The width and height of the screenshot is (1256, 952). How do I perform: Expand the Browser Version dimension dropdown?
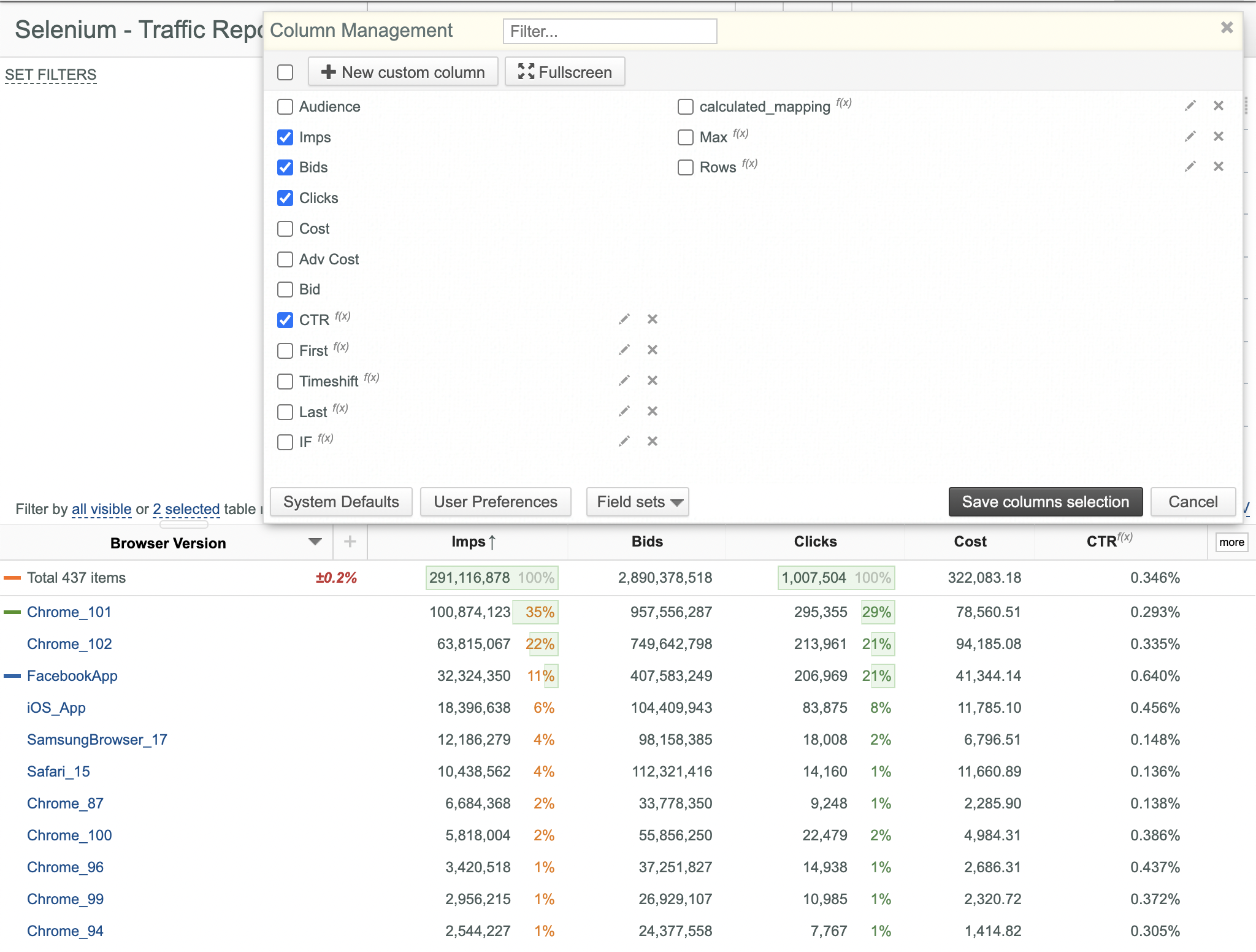(315, 542)
